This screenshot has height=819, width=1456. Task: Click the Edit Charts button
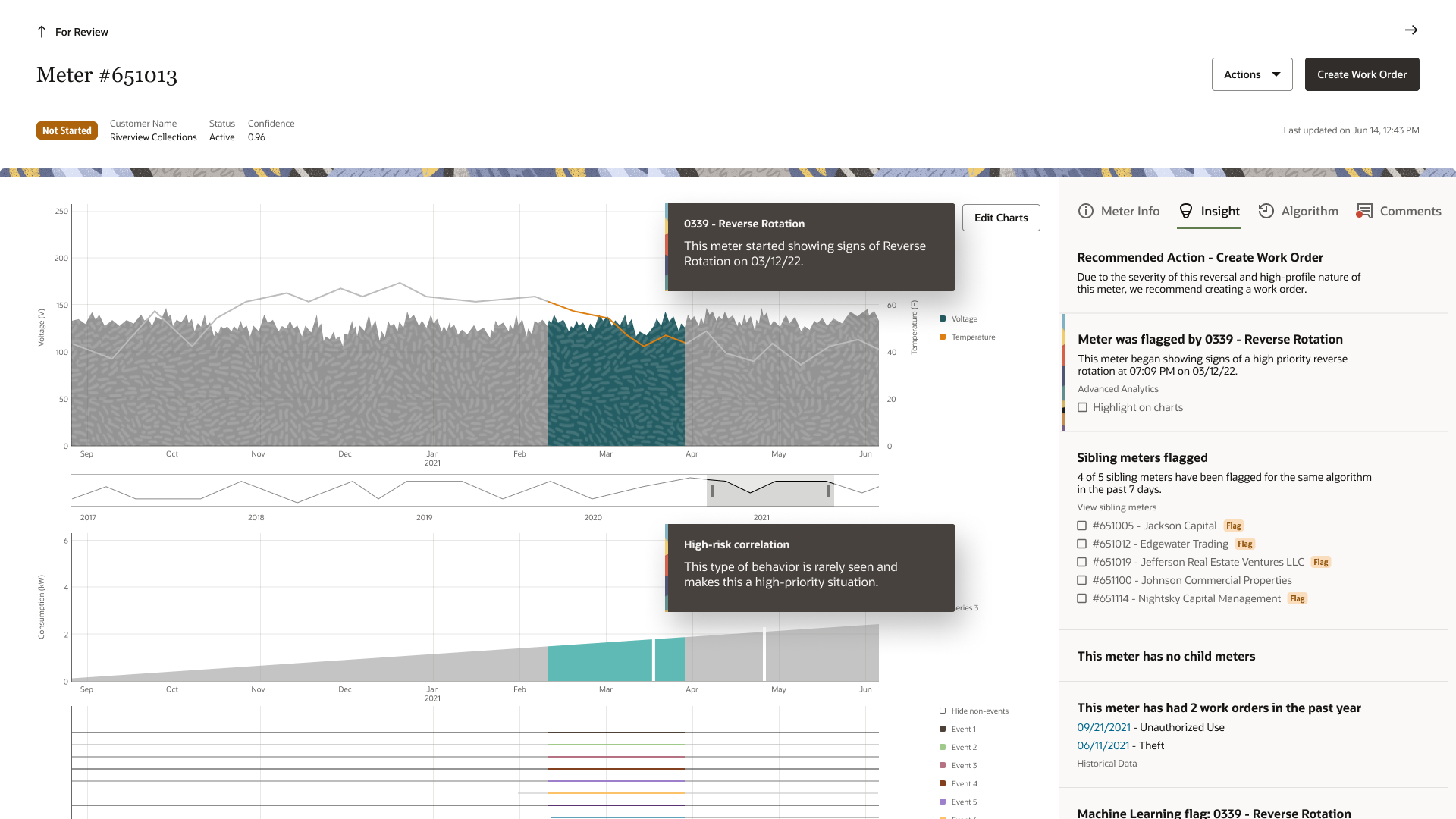[1001, 218]
